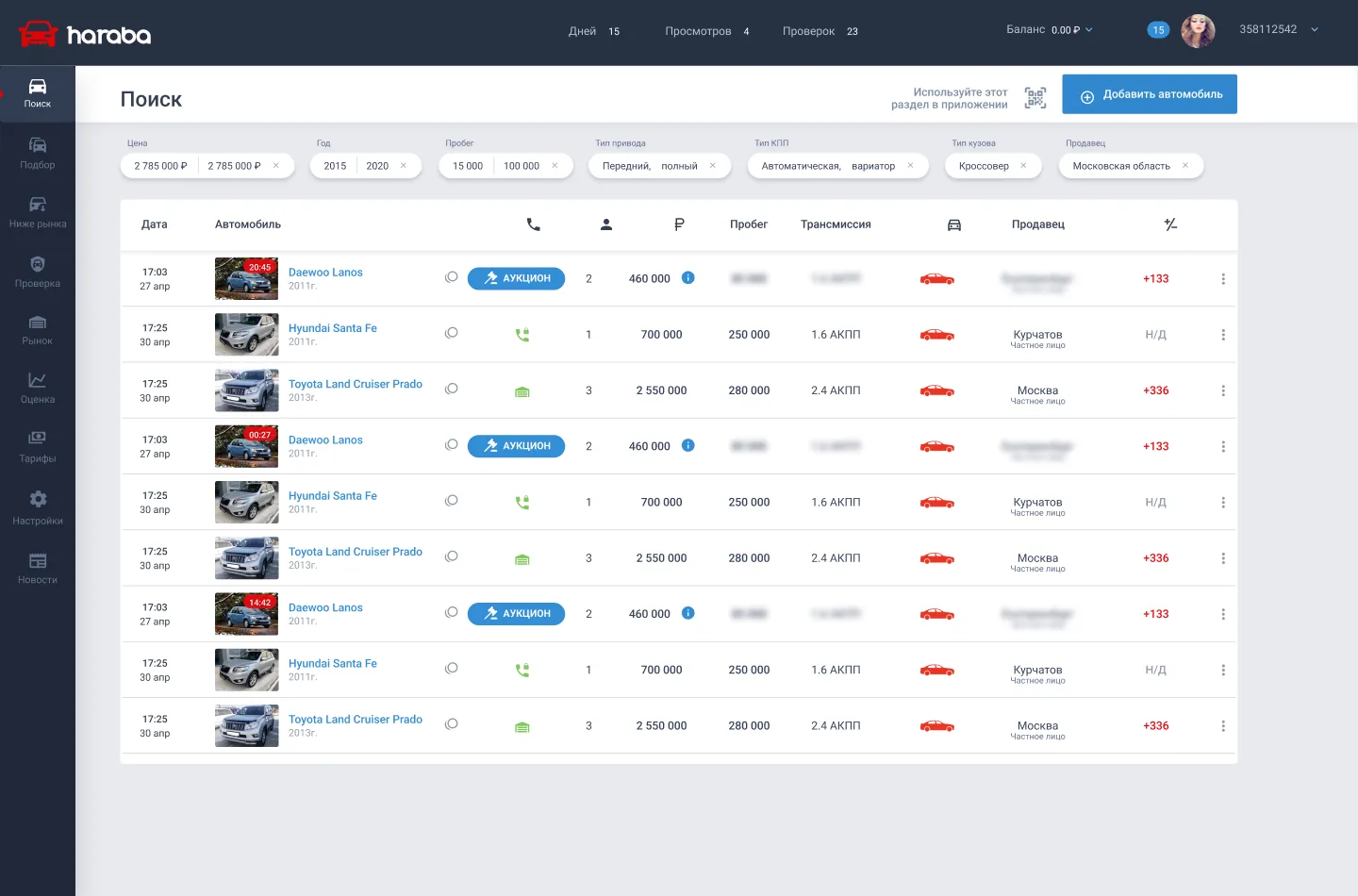
Task: Sort by person column header icon
Action: (606, 224)
